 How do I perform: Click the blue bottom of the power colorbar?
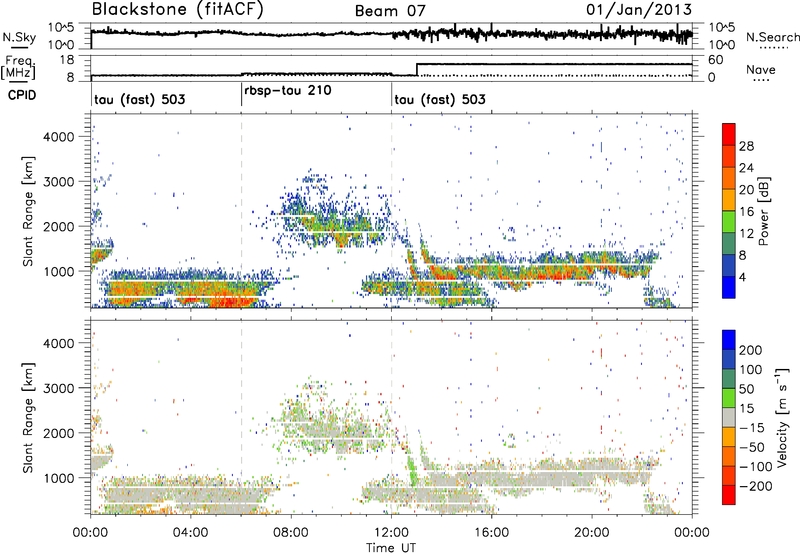pos(729,287)
